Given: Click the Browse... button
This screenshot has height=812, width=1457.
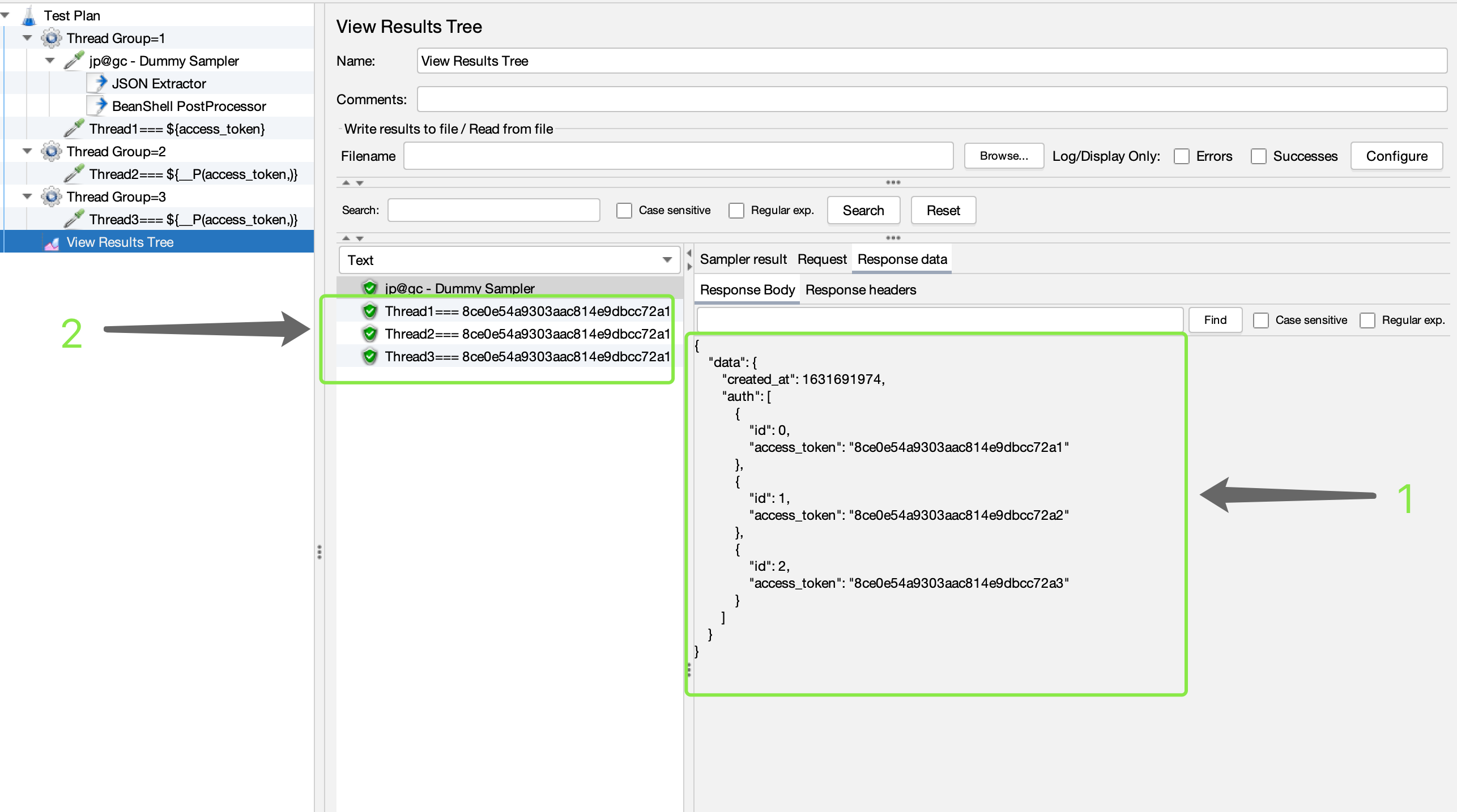Looking at the screenshot, I should point(1003,156).
